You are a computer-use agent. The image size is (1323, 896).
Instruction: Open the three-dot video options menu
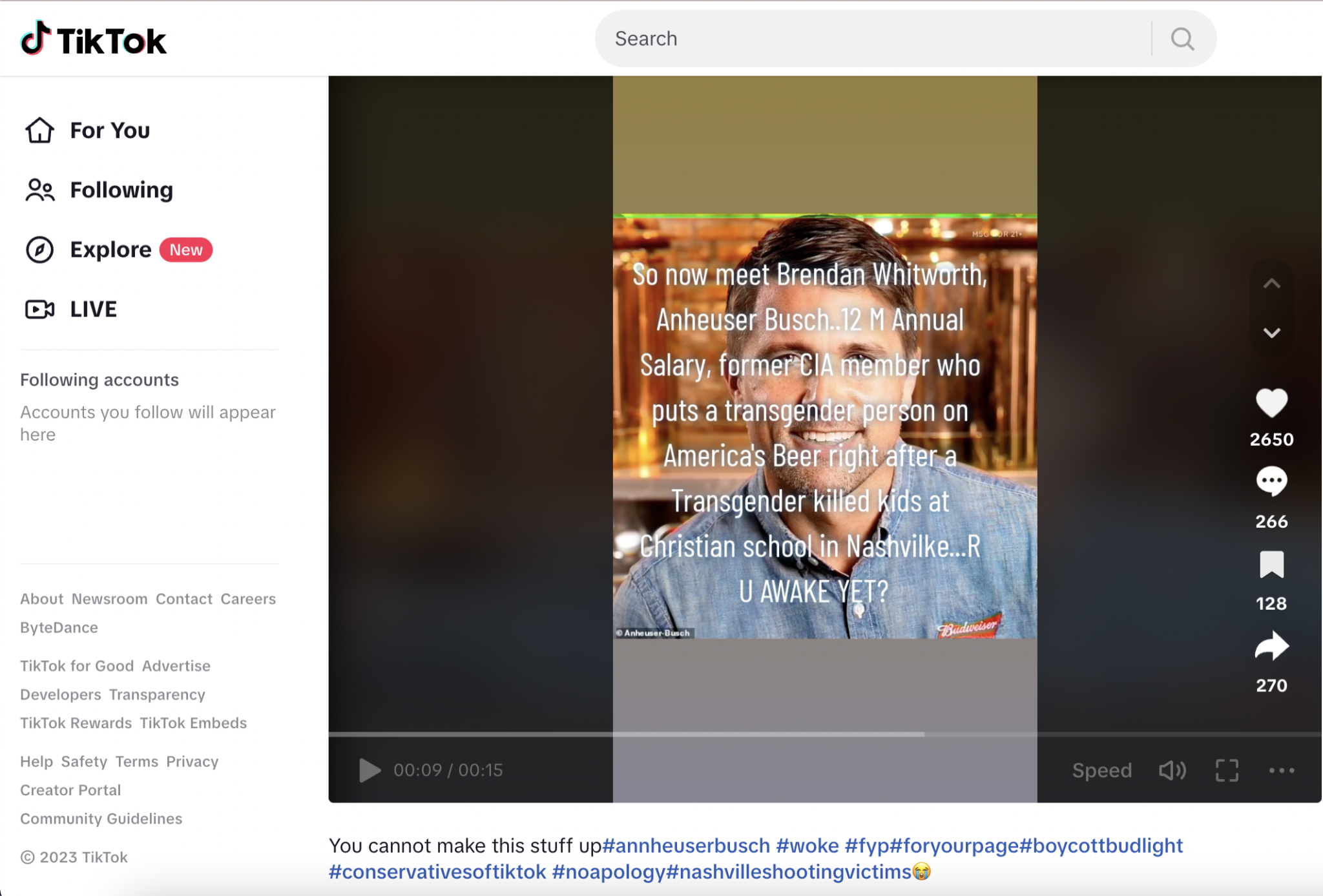click(1280, 770)
